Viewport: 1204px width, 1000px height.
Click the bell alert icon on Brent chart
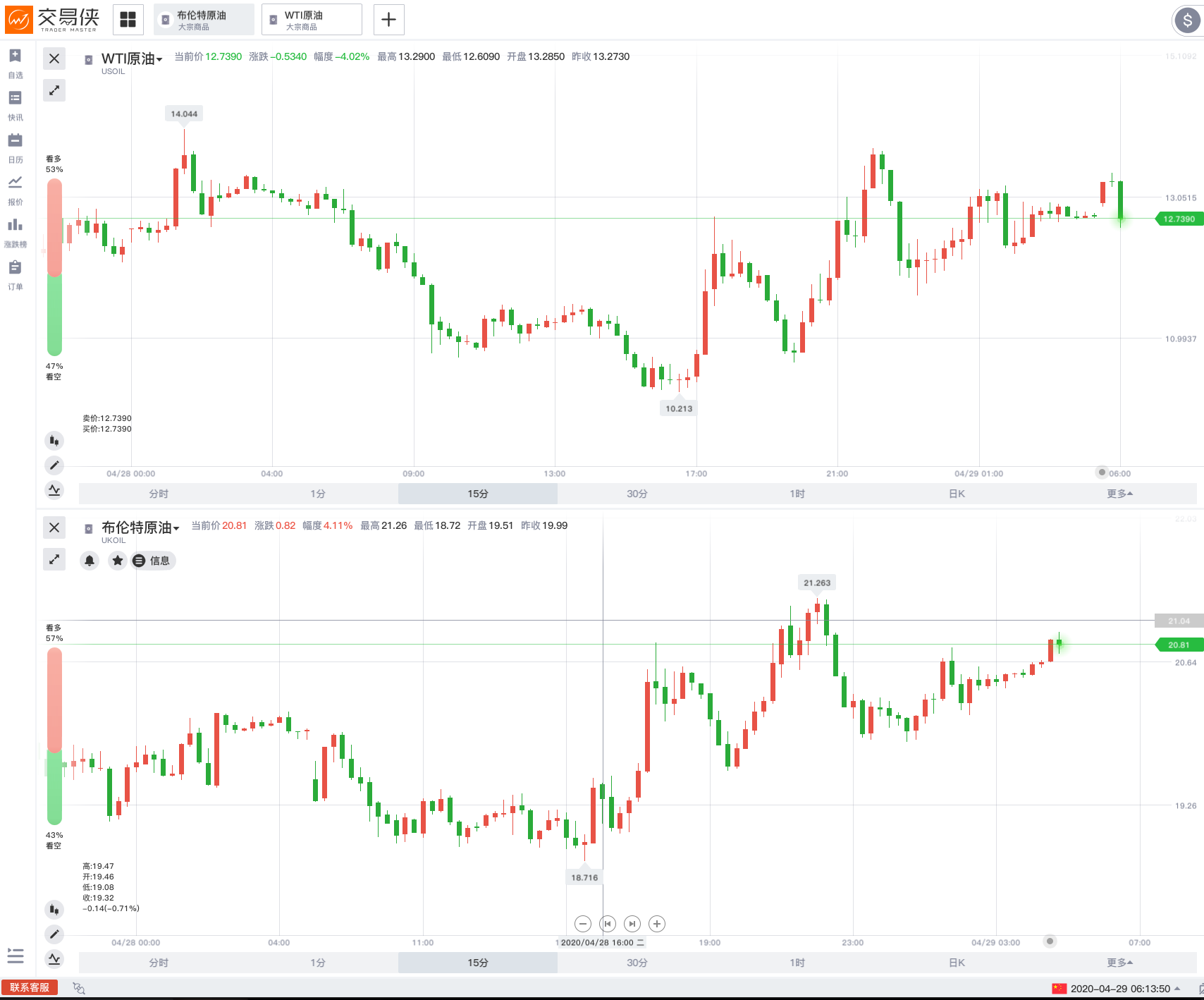click(90, 561)
